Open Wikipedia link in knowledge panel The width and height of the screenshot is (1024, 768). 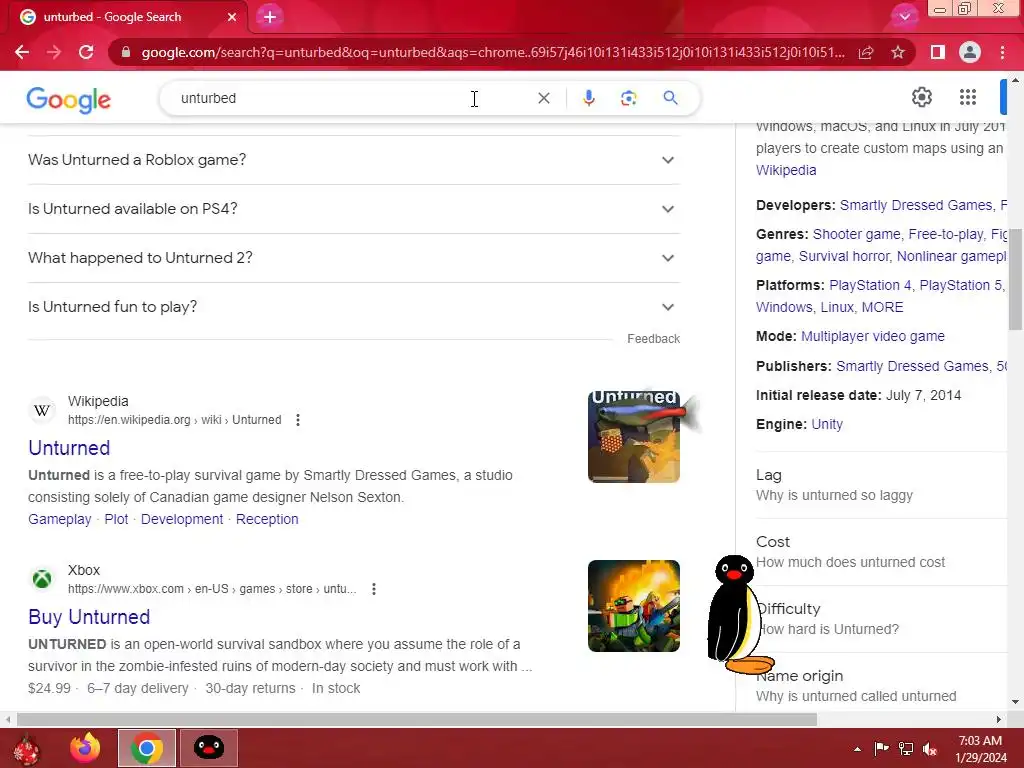[x=786, y=170]
